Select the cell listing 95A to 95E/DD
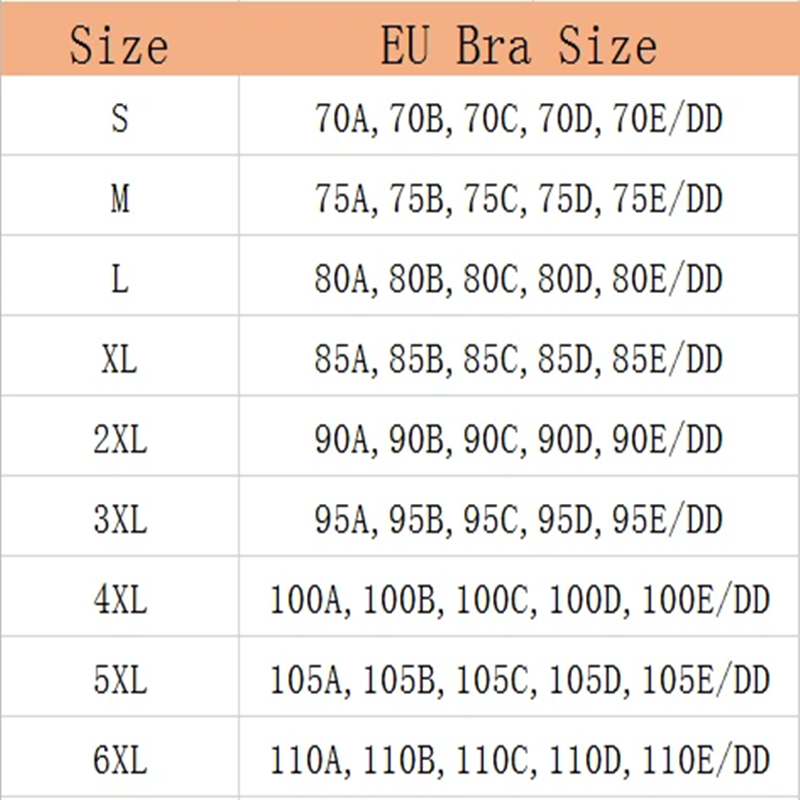 [518, 520]
